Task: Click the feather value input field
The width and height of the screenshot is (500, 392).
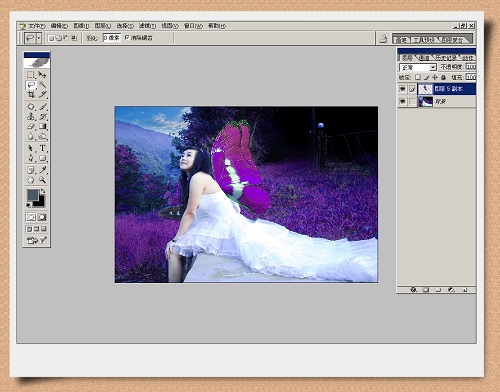Action: (x=111, y=38)
